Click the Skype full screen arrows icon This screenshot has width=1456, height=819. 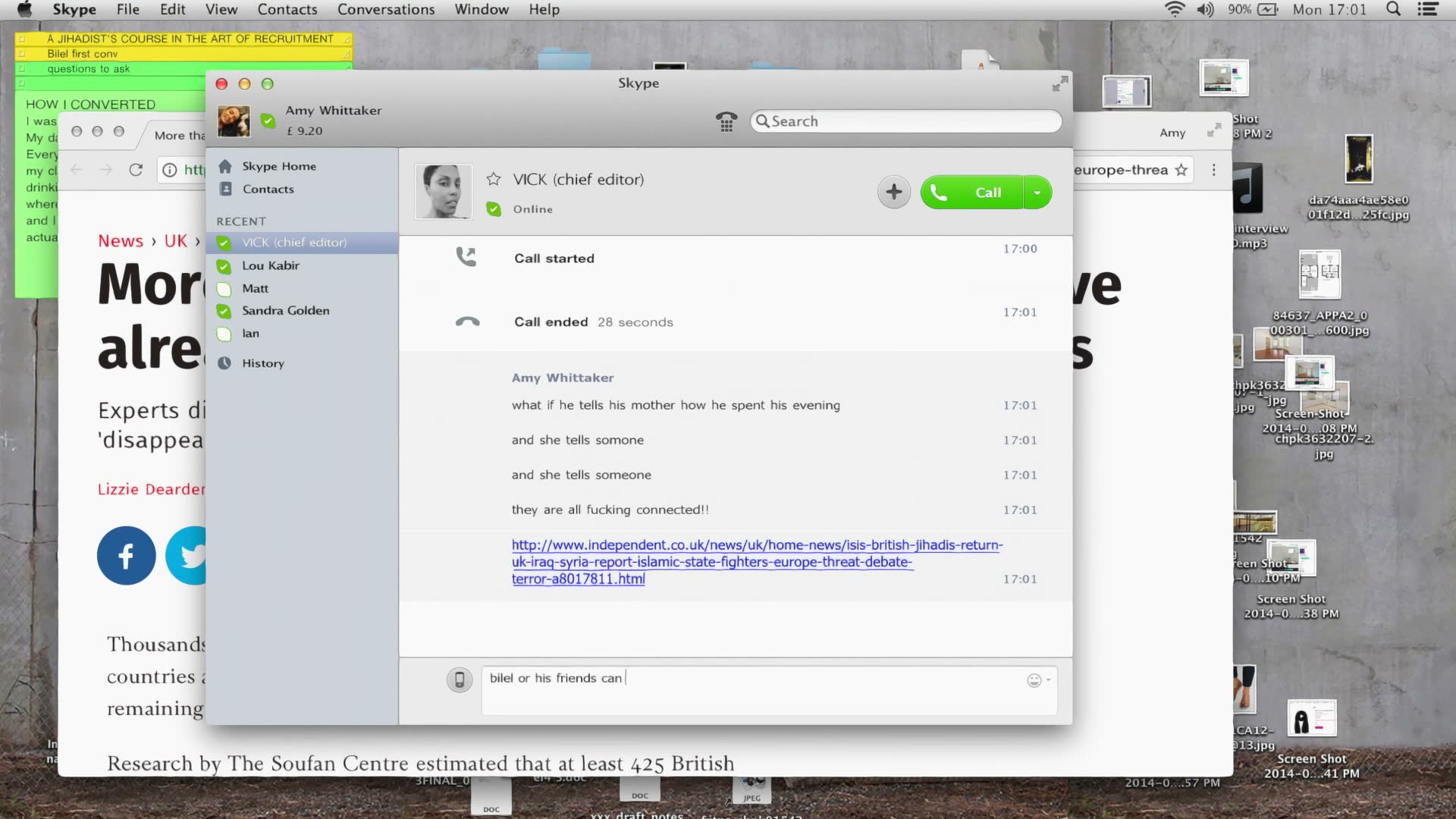(x=1060, y=83)
